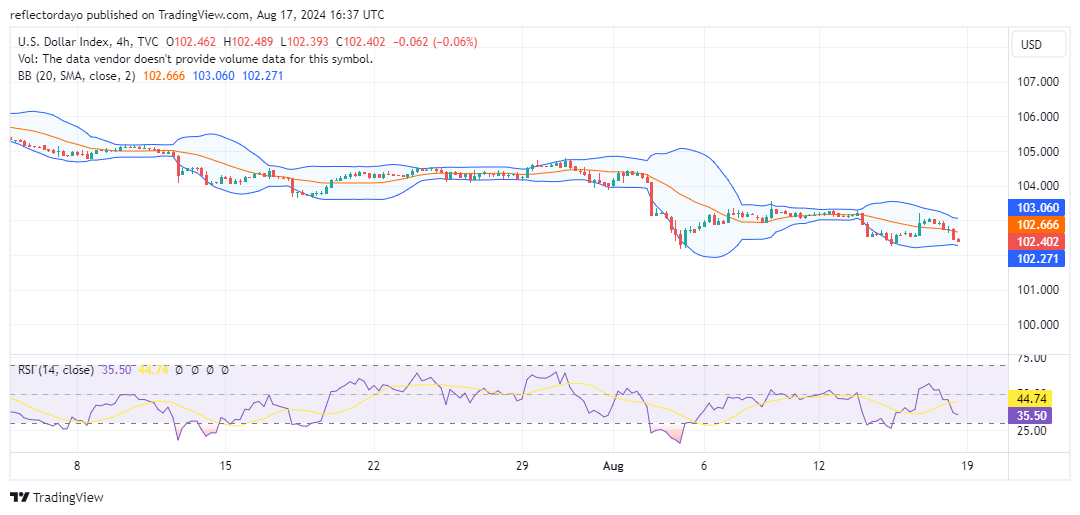
Task: Click the Aug label on time axis
Action: pyautogui.click(x=612, y=466)
